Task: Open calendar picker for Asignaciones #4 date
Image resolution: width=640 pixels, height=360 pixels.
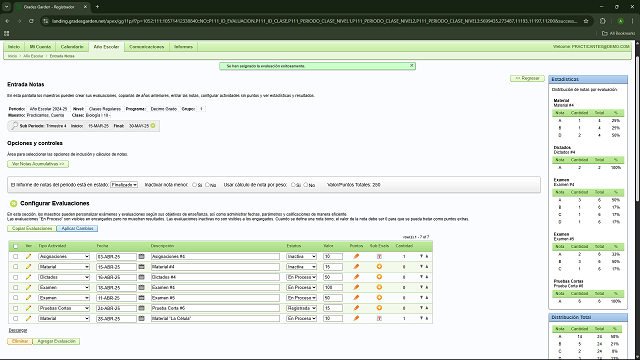Action: click(x=141, y=256)
